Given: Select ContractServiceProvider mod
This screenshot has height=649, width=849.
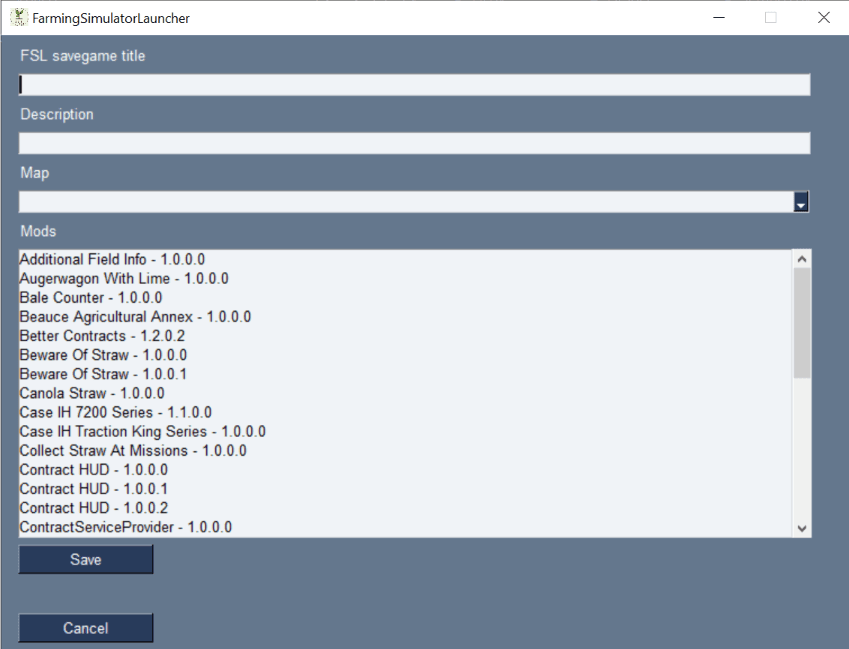Looking at the screenshot, I should click(405, 527).
